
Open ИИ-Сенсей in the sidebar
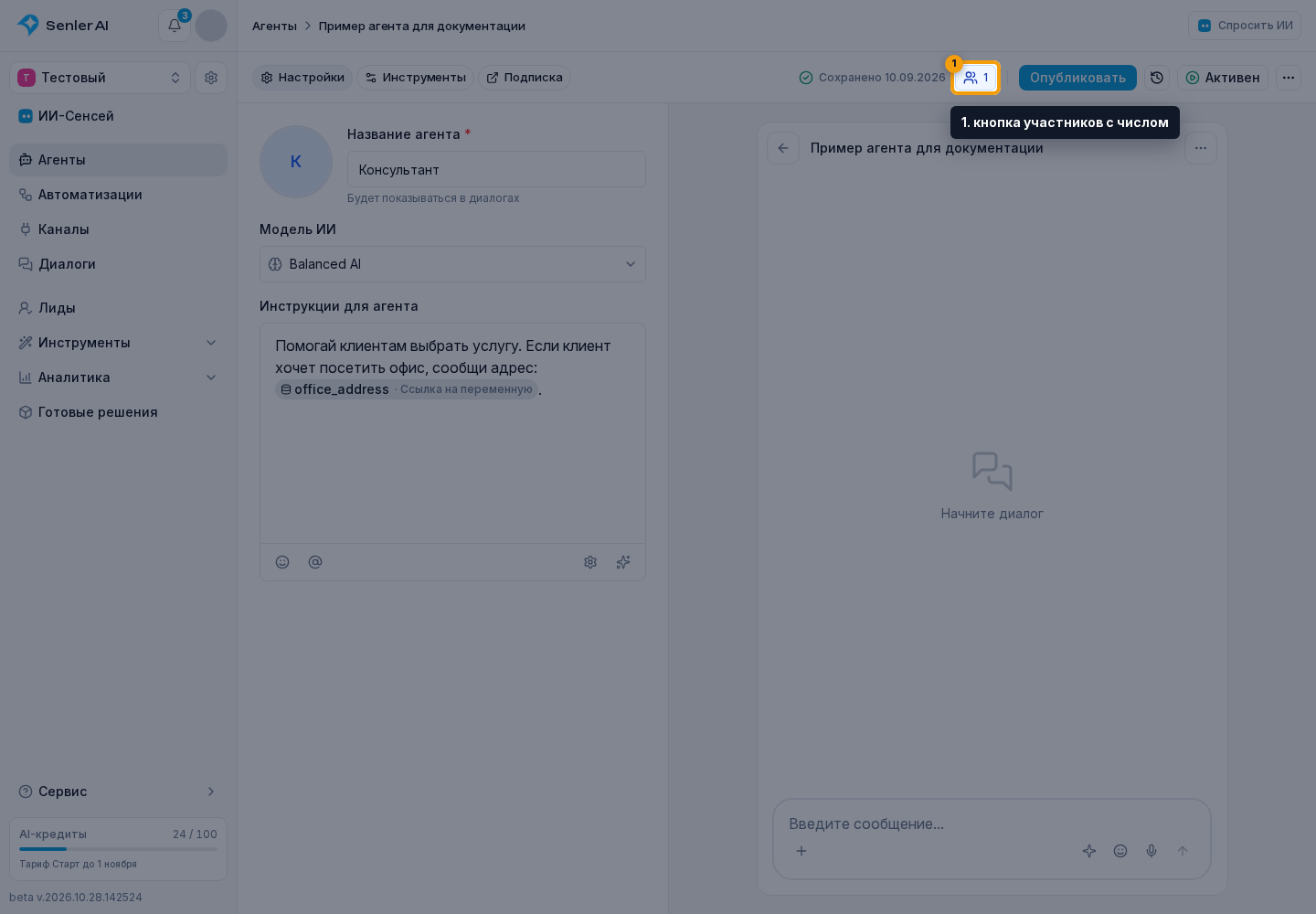pos(118,116)
